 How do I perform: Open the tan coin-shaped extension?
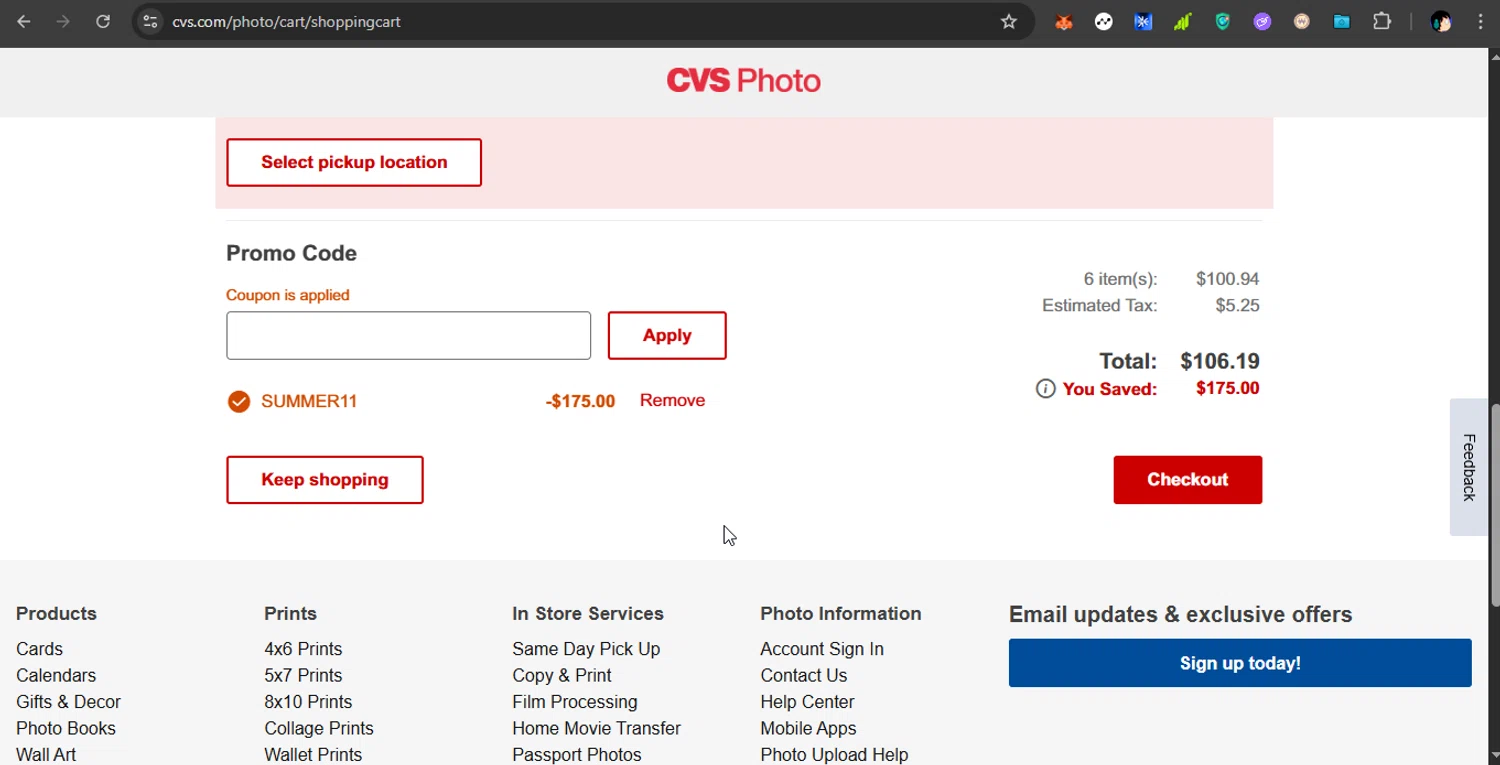point(1302,21)
